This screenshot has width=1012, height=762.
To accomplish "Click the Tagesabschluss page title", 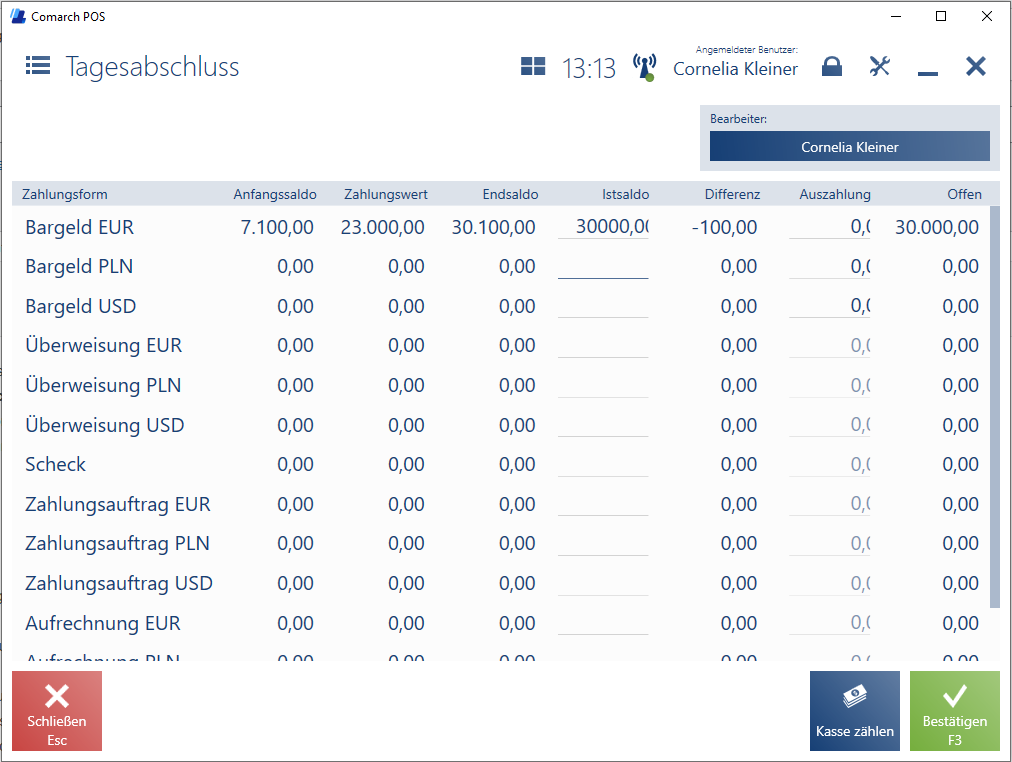I will (x=152, y=66).
